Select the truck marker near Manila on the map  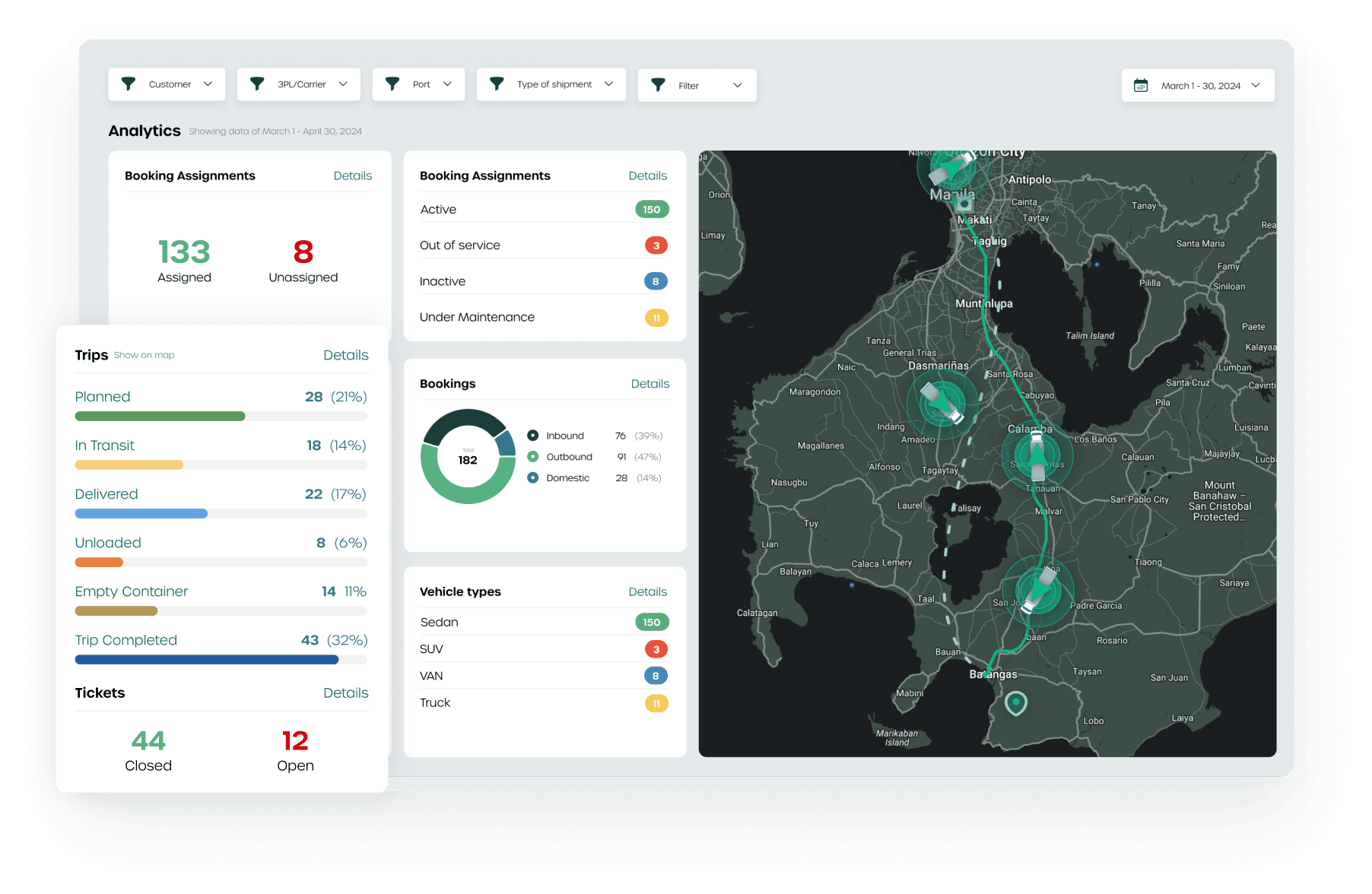tap(951, 169)
